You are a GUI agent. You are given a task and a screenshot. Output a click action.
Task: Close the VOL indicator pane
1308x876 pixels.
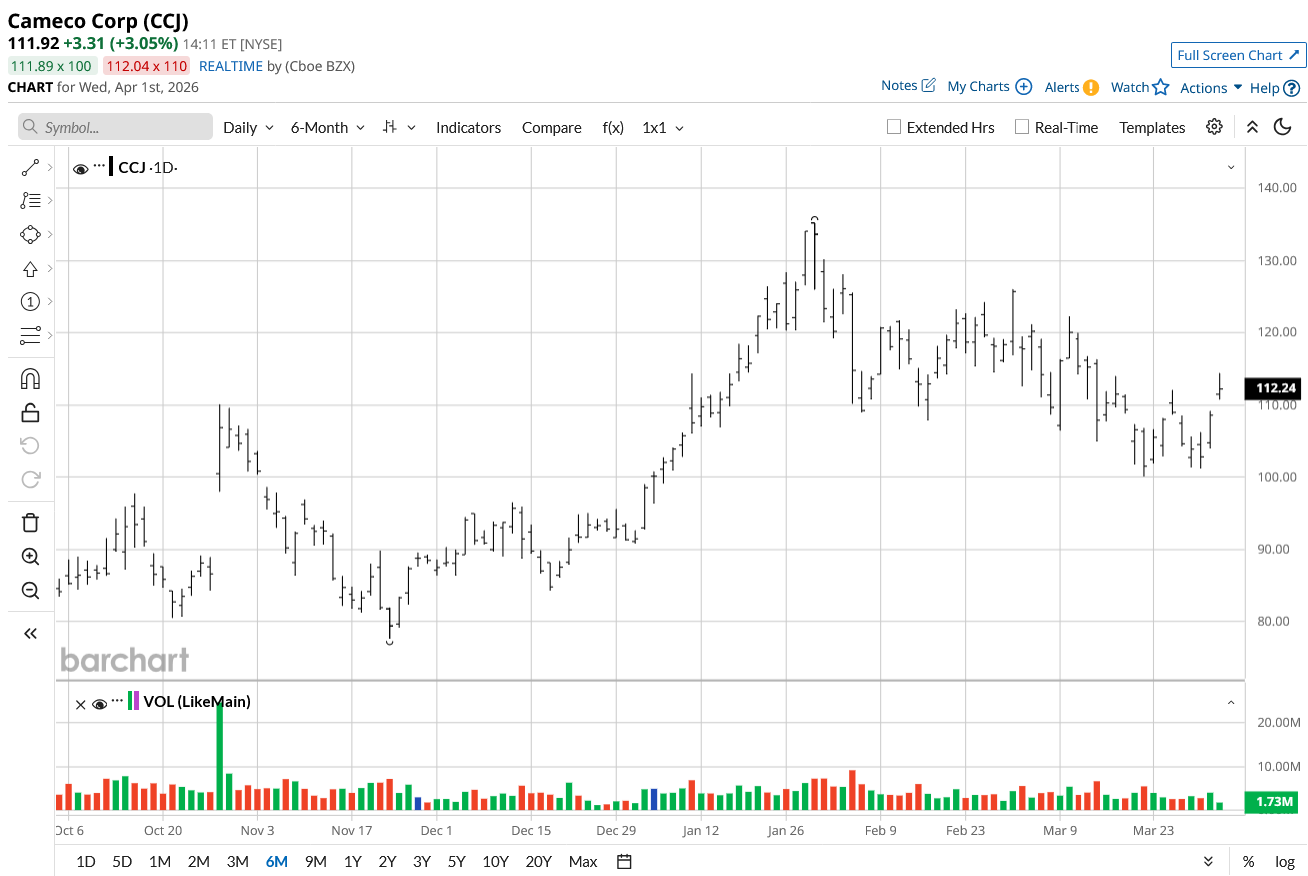pos(81,704)
